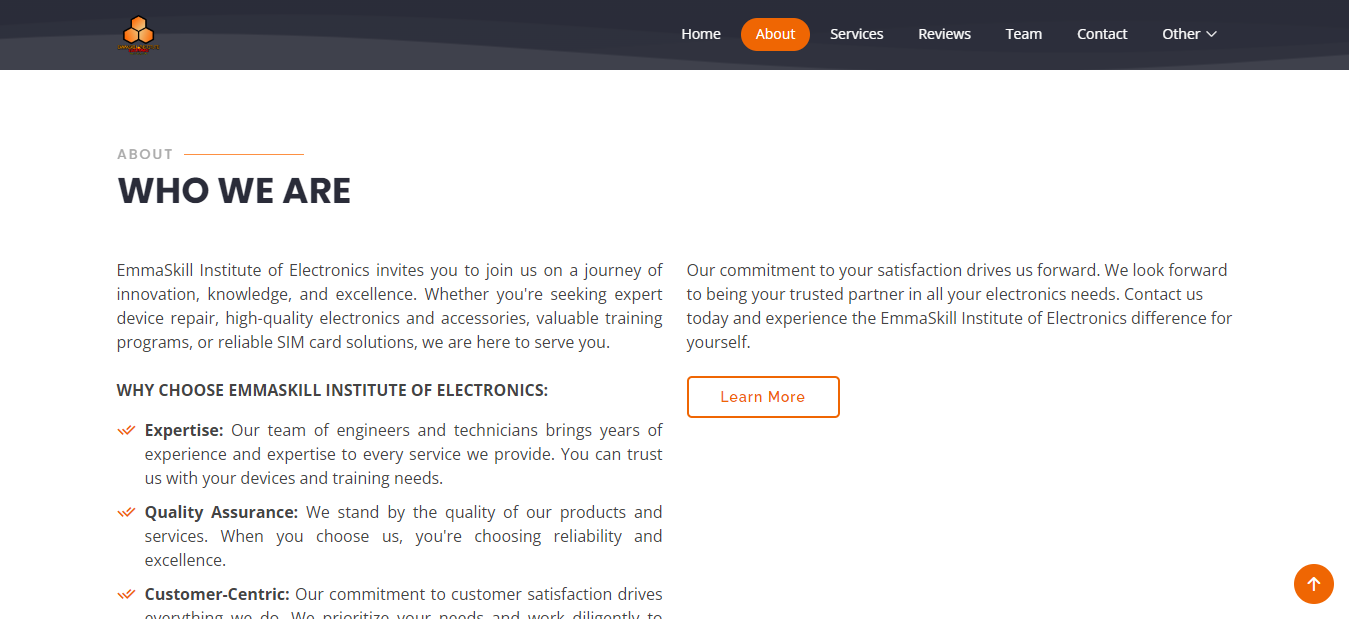1349x619 pixels.
Task: Click the Learn More button
Action: [763, 397]
